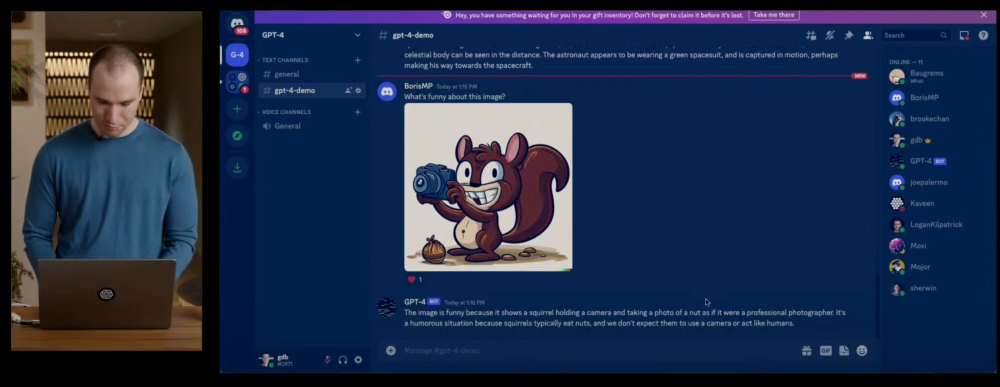The width and height of the screenshot is (1000, 387).
Task: Click the Download Apps icon
Action: (x=237, y=168)
